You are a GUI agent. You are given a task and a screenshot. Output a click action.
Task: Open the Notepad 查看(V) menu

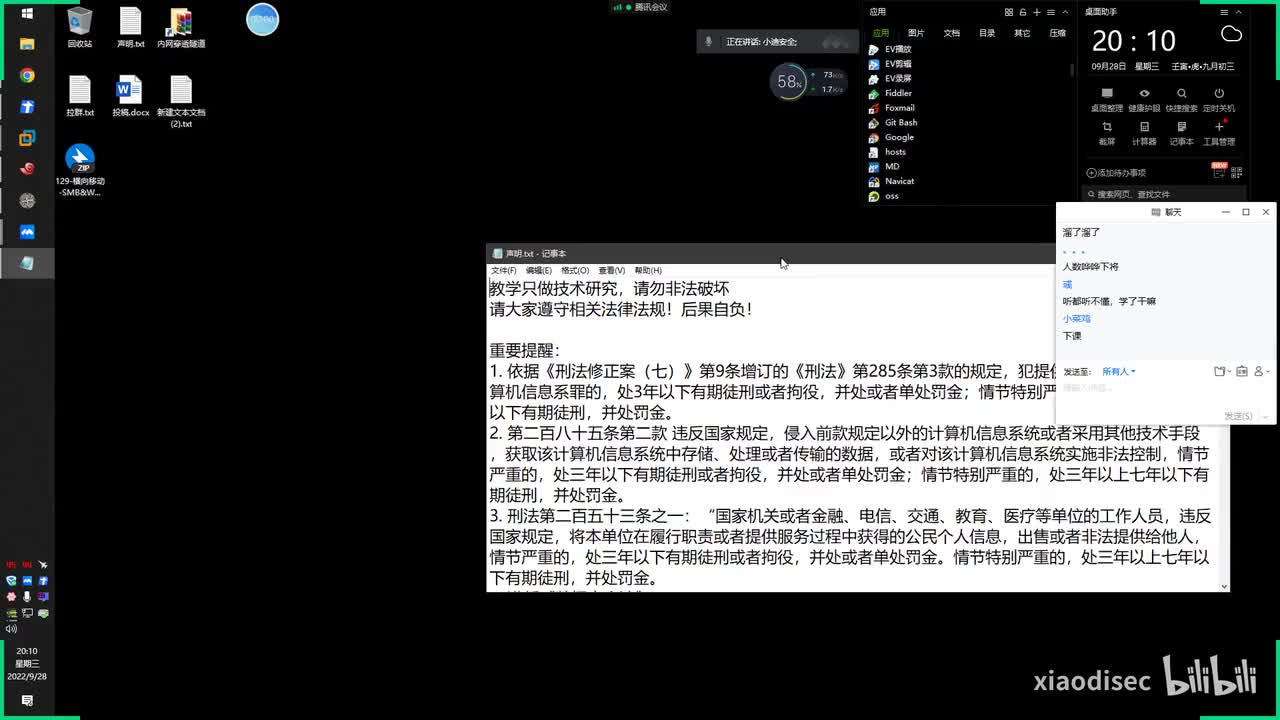coord(611,270)
